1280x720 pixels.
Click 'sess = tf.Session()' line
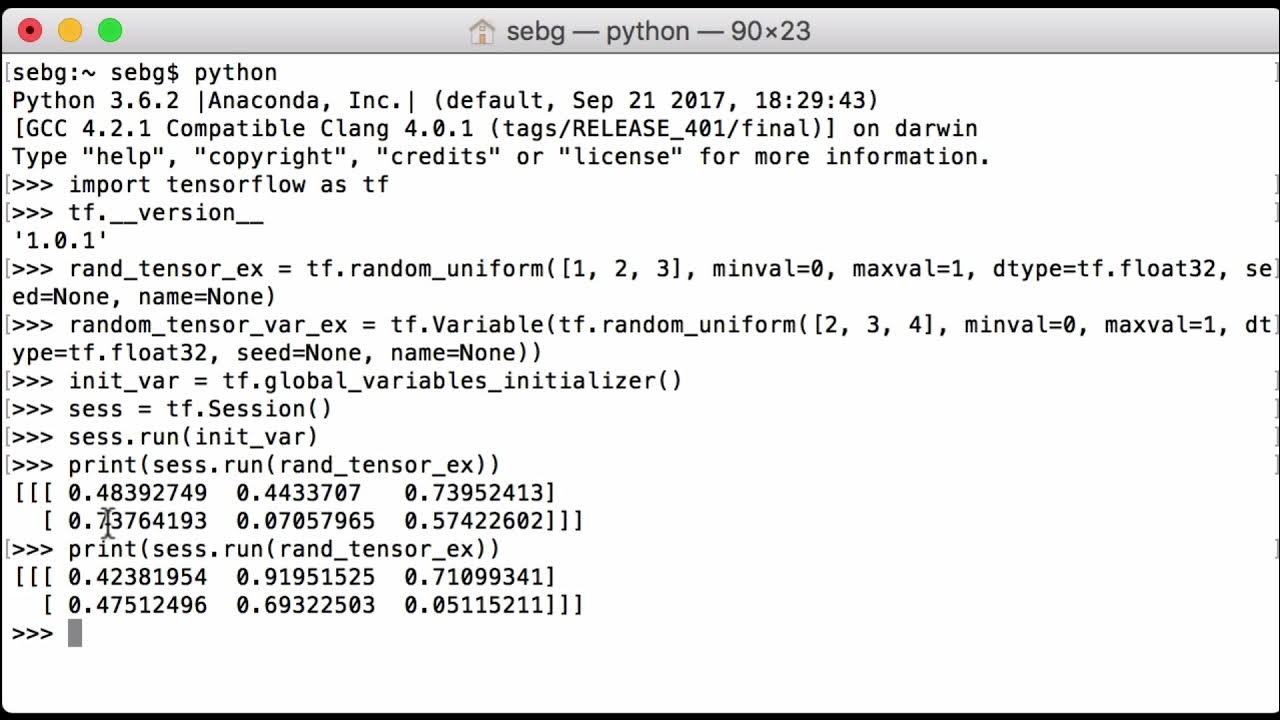(x=200, y=409)
